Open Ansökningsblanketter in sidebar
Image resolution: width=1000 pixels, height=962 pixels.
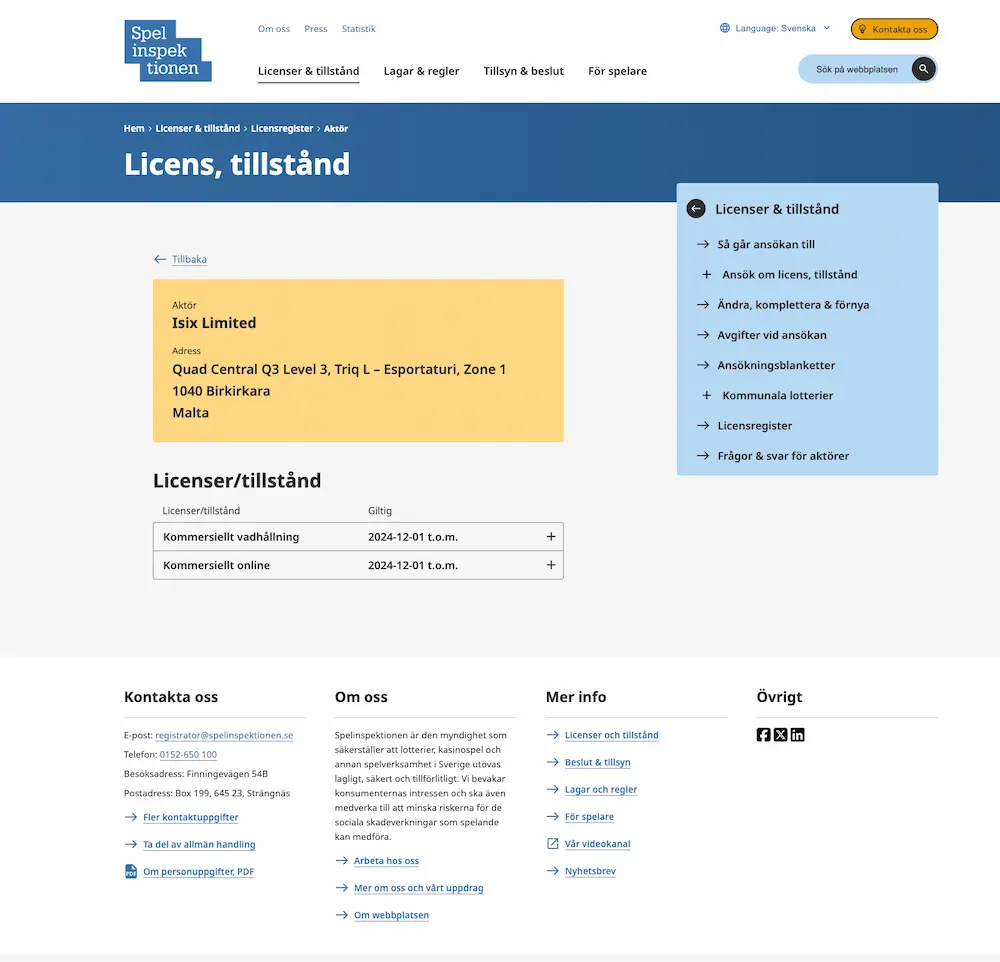click(776, 366)
